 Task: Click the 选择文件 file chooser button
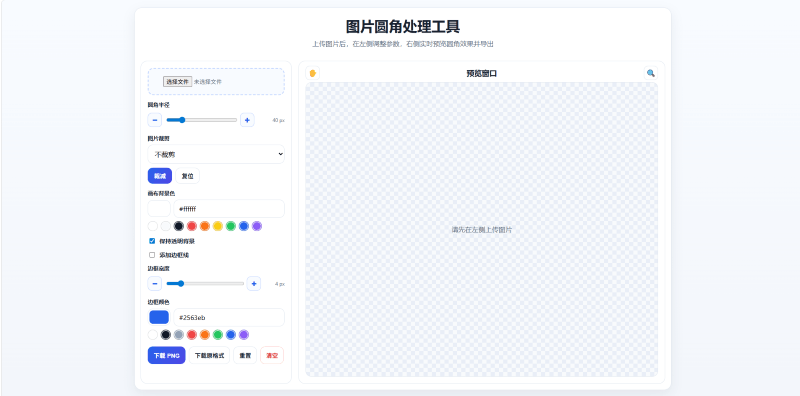178,82
